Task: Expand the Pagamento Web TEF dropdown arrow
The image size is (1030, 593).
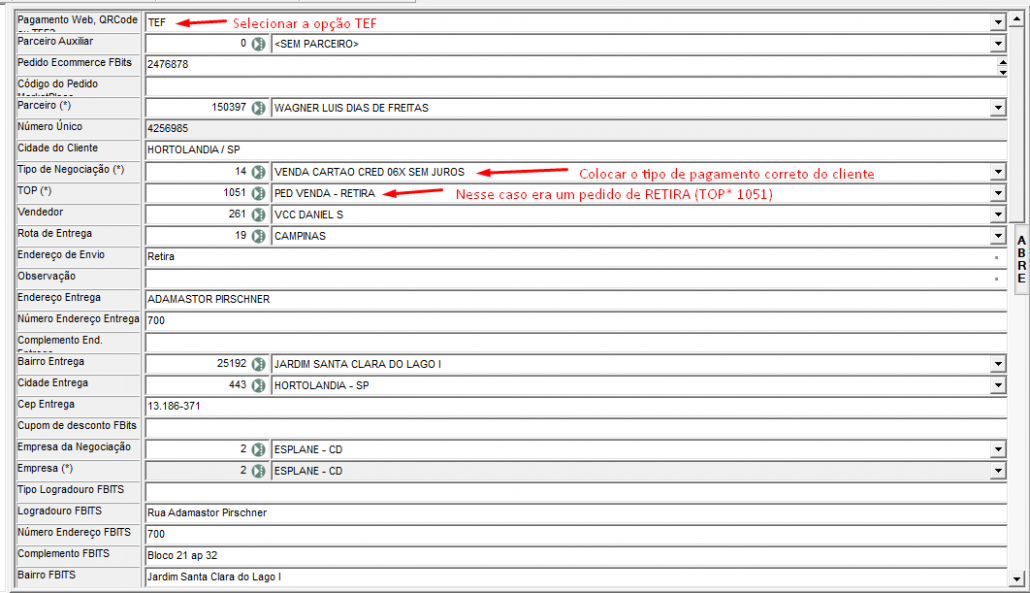Action: (x=997, y=22)
